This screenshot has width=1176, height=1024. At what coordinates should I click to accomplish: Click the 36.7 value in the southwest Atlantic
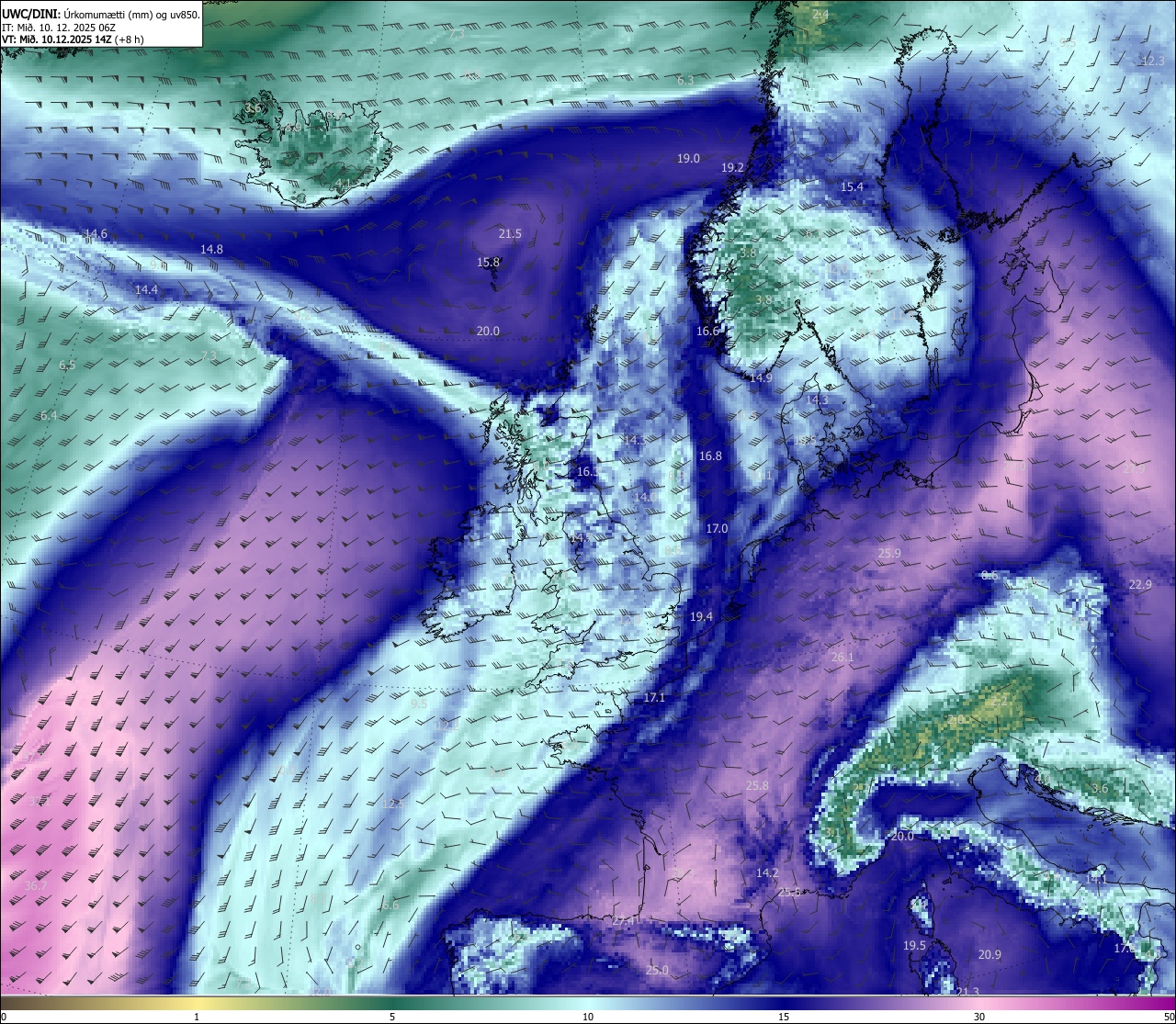point(35,886)
